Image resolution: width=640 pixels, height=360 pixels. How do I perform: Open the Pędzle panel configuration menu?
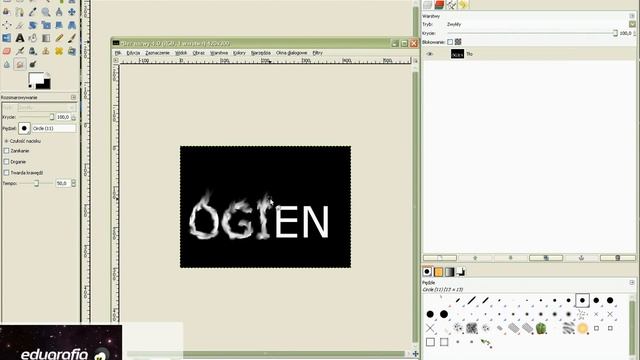click(x=632, y=282)
